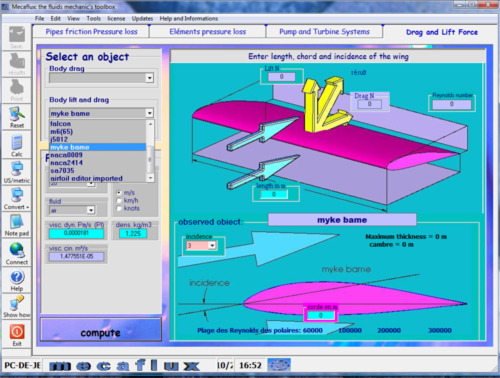Switch to Pump and Turbine Systems tab
Image resolution: width=500 pixels, height=378 pixels.
(324, 32)
